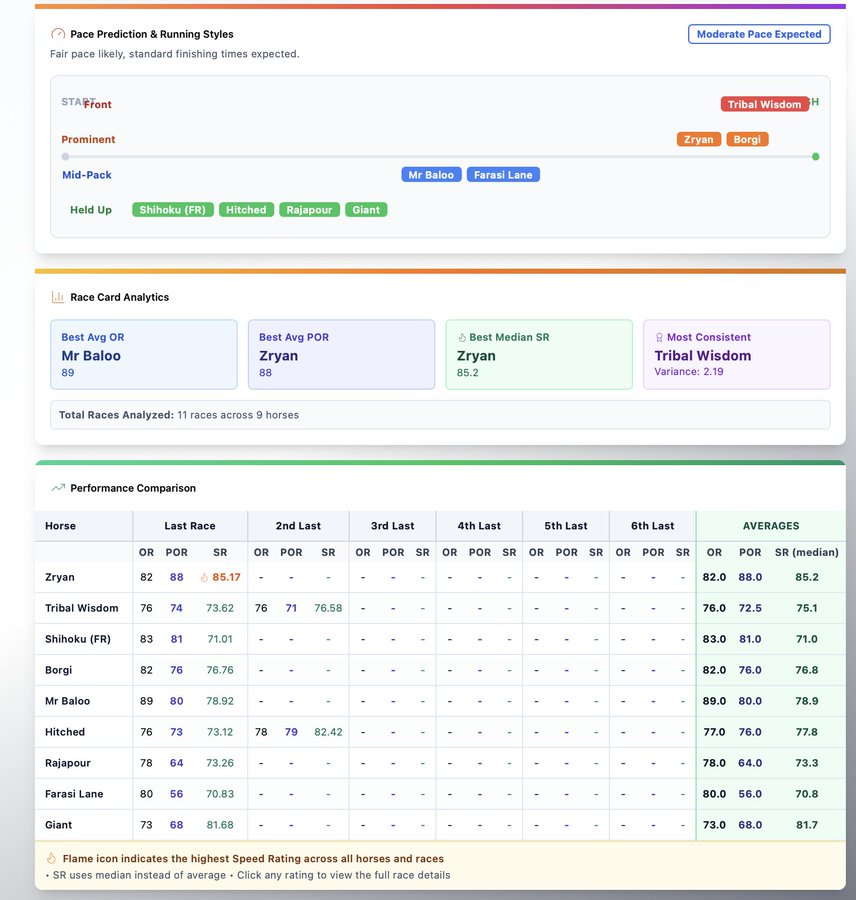Click Zryan's last race POR 88
856x900 pixels.
coord(176,577)
